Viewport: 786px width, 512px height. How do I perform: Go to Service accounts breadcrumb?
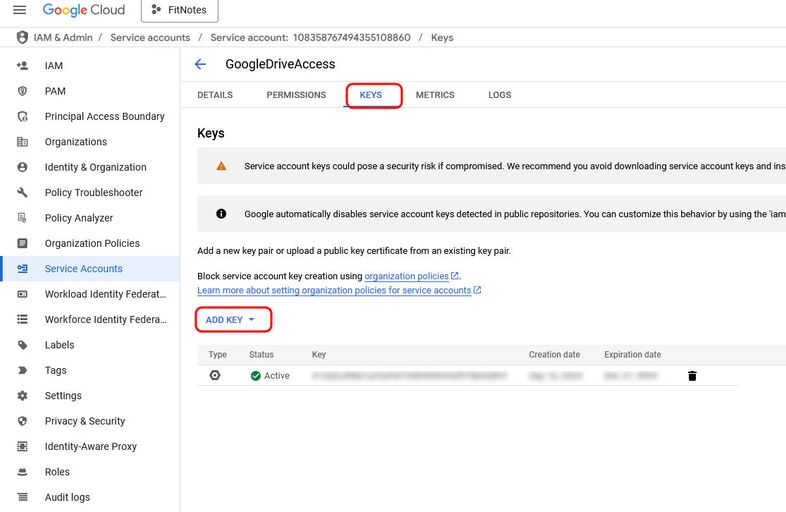pos(150,38)
